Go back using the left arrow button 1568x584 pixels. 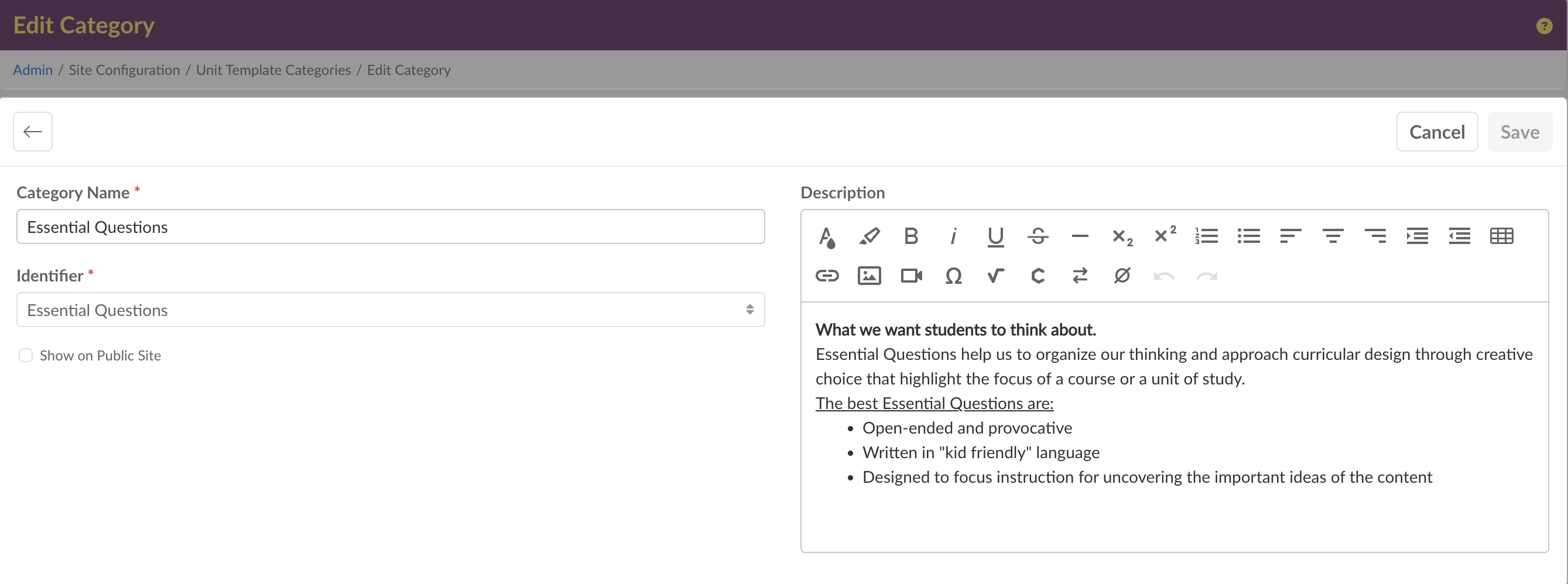click(x=33, y=132)
